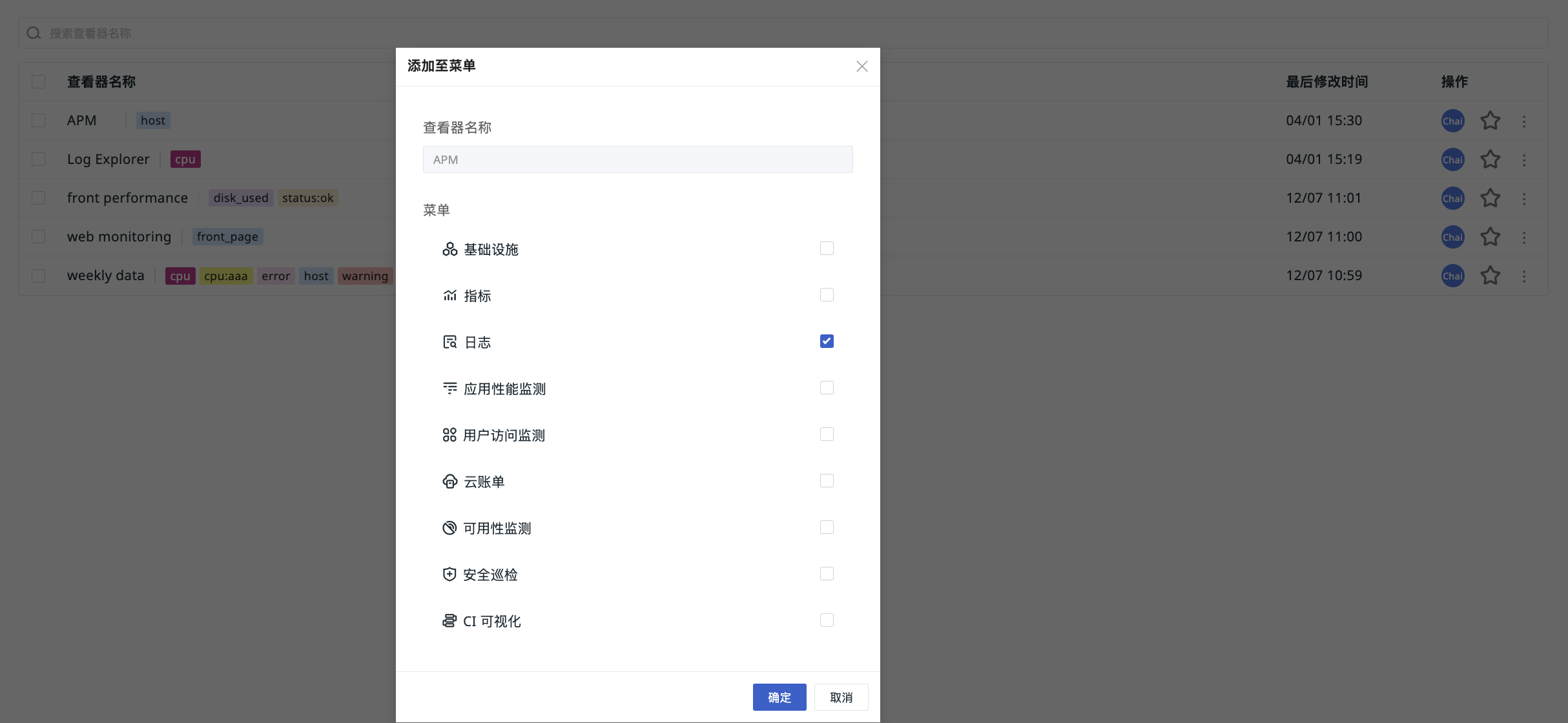This screenshot has height=723, width=1568.
Task: Click the 云账单 cloud billing icon
Action: point(449,482)
